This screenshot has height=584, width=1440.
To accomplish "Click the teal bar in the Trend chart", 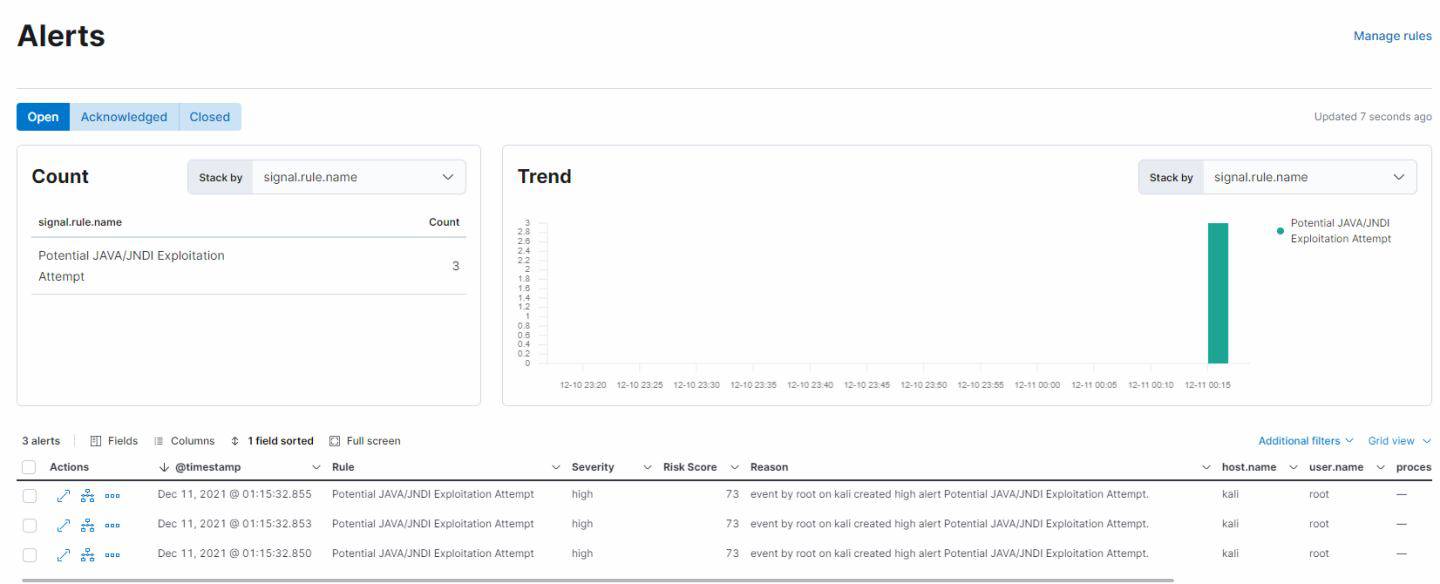I will pos(1217,293).
